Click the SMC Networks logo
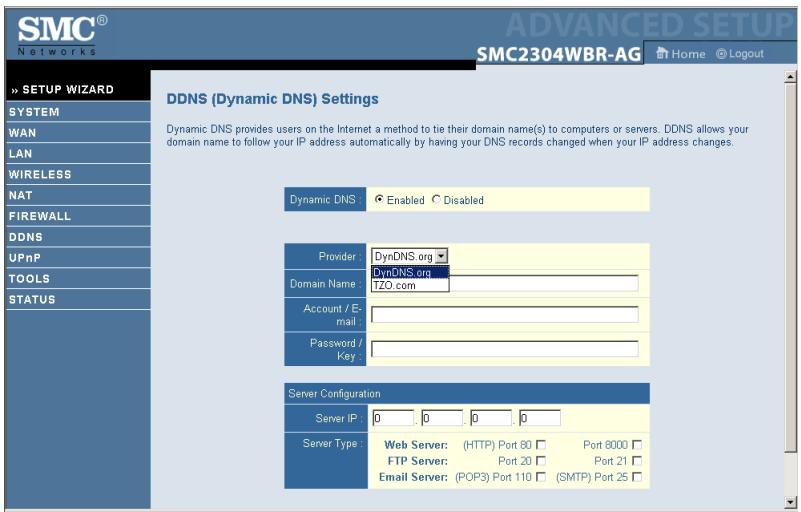The width and height of the screenshot is (801, 512). (62, 35)
